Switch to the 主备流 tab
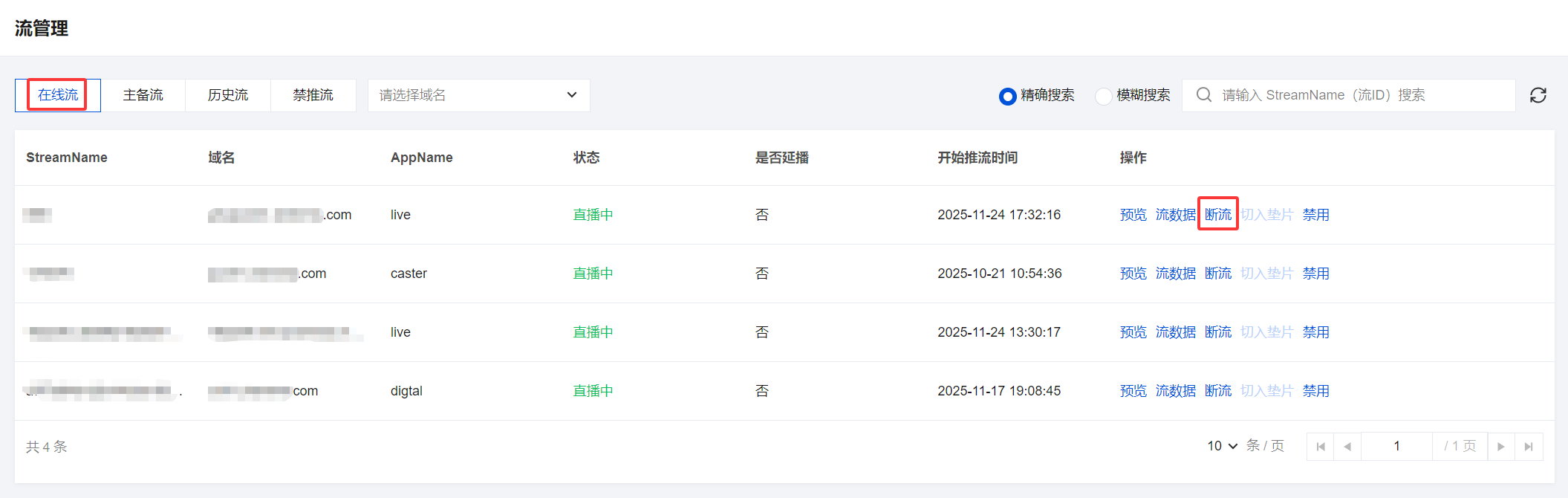Image resolution: width=1568 pixels, height=498 pixels. 143,95
